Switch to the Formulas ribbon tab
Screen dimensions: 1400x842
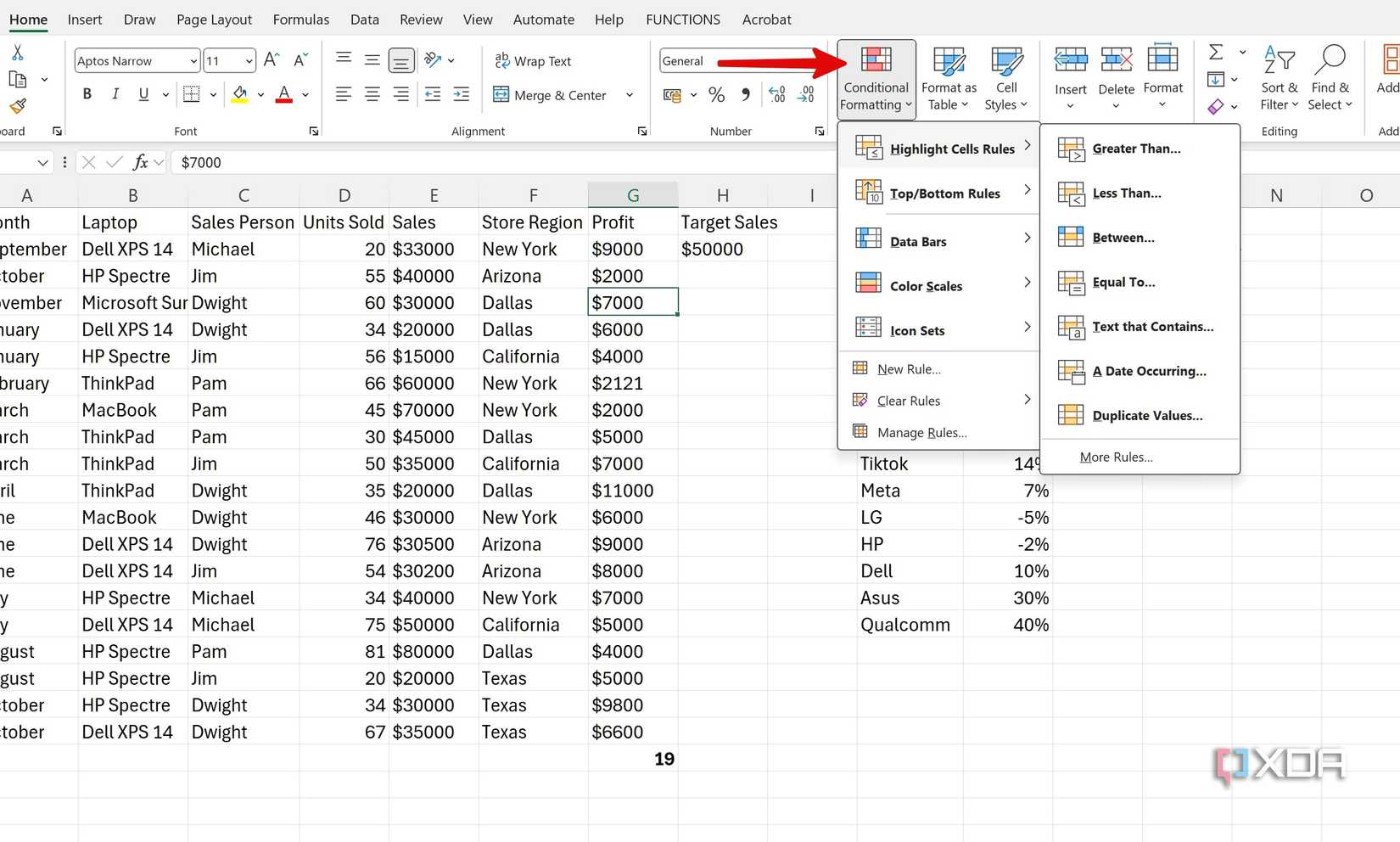click(300, 19)
